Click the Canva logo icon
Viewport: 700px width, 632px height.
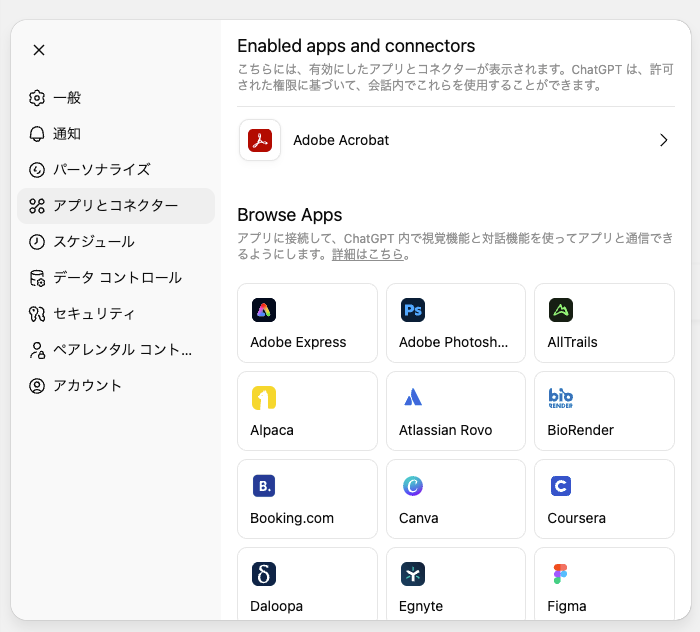[x=412, y=486]
